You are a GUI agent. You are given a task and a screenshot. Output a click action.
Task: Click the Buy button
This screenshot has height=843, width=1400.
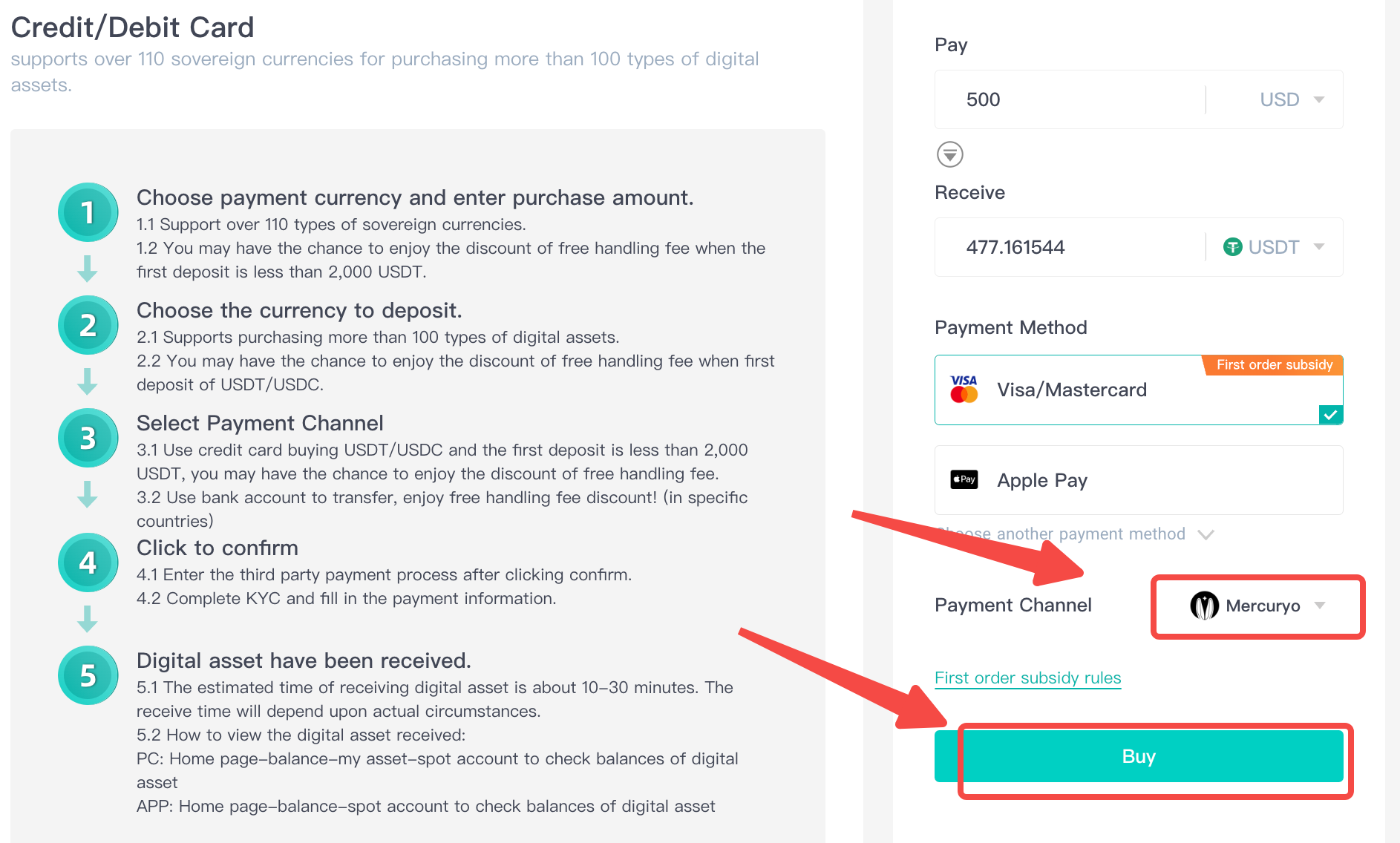click(1139, 756)
